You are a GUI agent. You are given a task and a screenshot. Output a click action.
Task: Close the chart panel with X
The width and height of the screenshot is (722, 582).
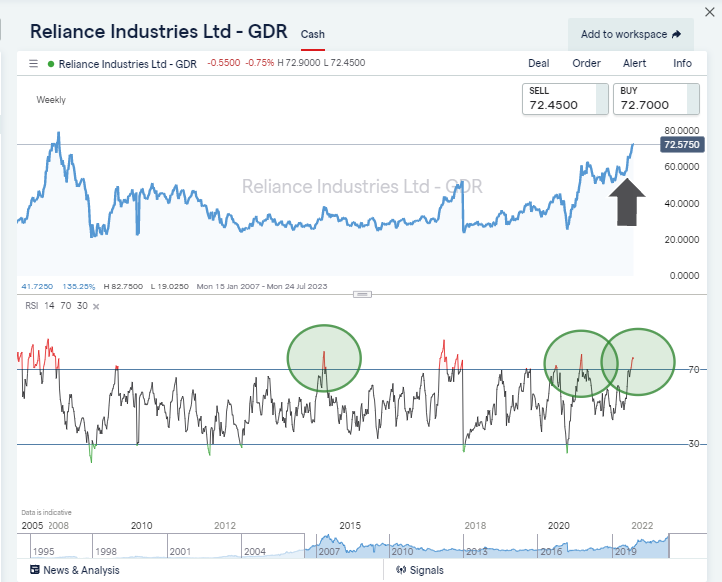(710, 12)
